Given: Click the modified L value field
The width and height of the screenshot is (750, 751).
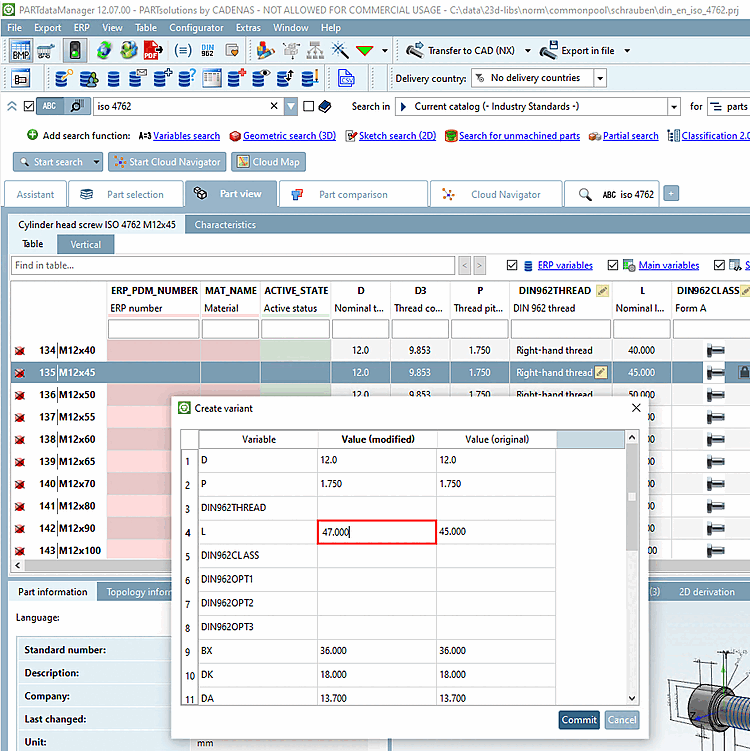Looking at the screenshot, I should (x=377, y=532).
